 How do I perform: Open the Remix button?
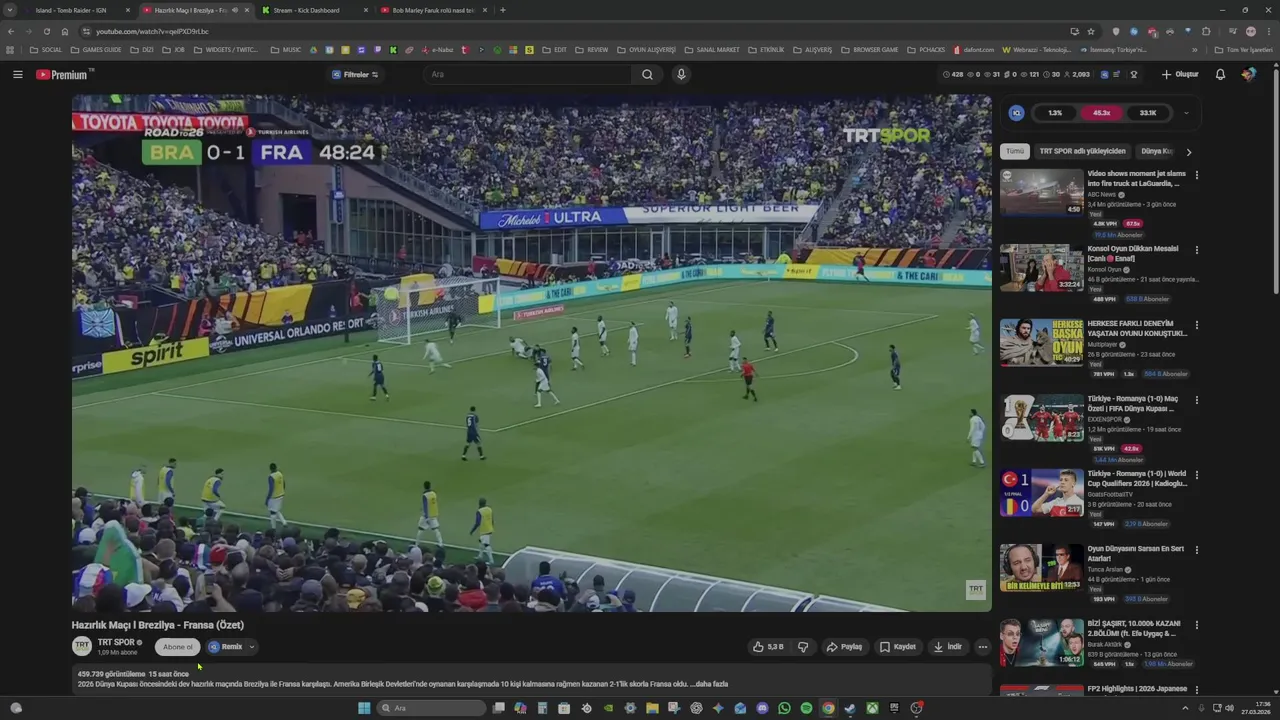coord(225,647)
